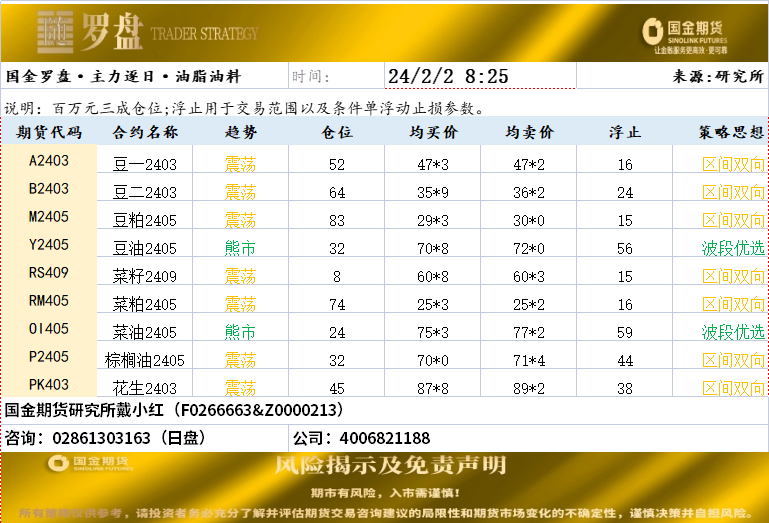Click float stop value 59
This screenshot has height=523, width=769.
click(x=625, y=332)
